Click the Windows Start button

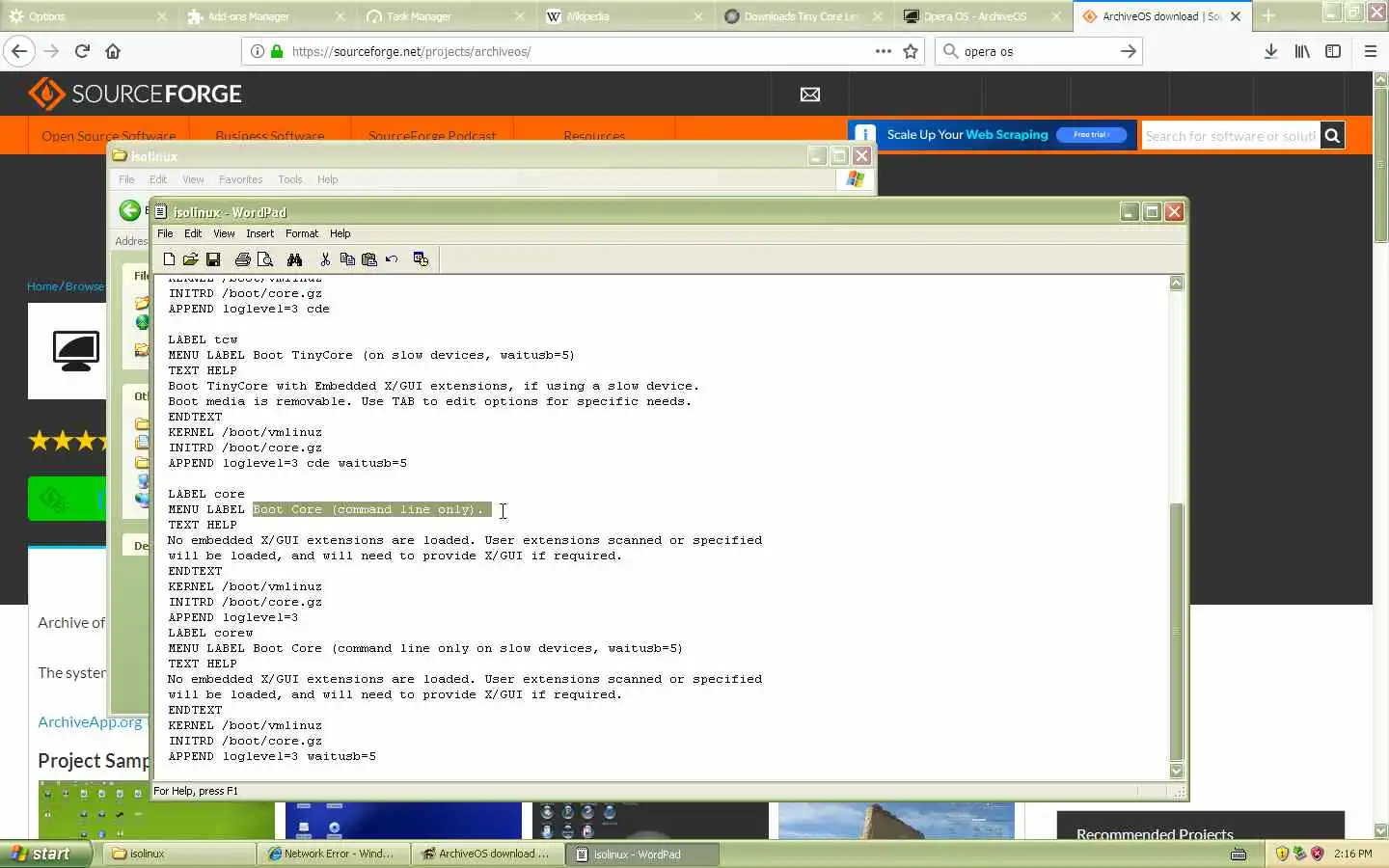click(x=46, y=854)
